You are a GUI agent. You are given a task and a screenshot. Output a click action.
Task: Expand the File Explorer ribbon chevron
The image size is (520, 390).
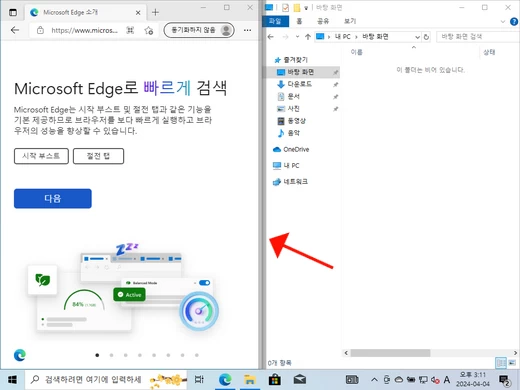click(x=503, y=22)
